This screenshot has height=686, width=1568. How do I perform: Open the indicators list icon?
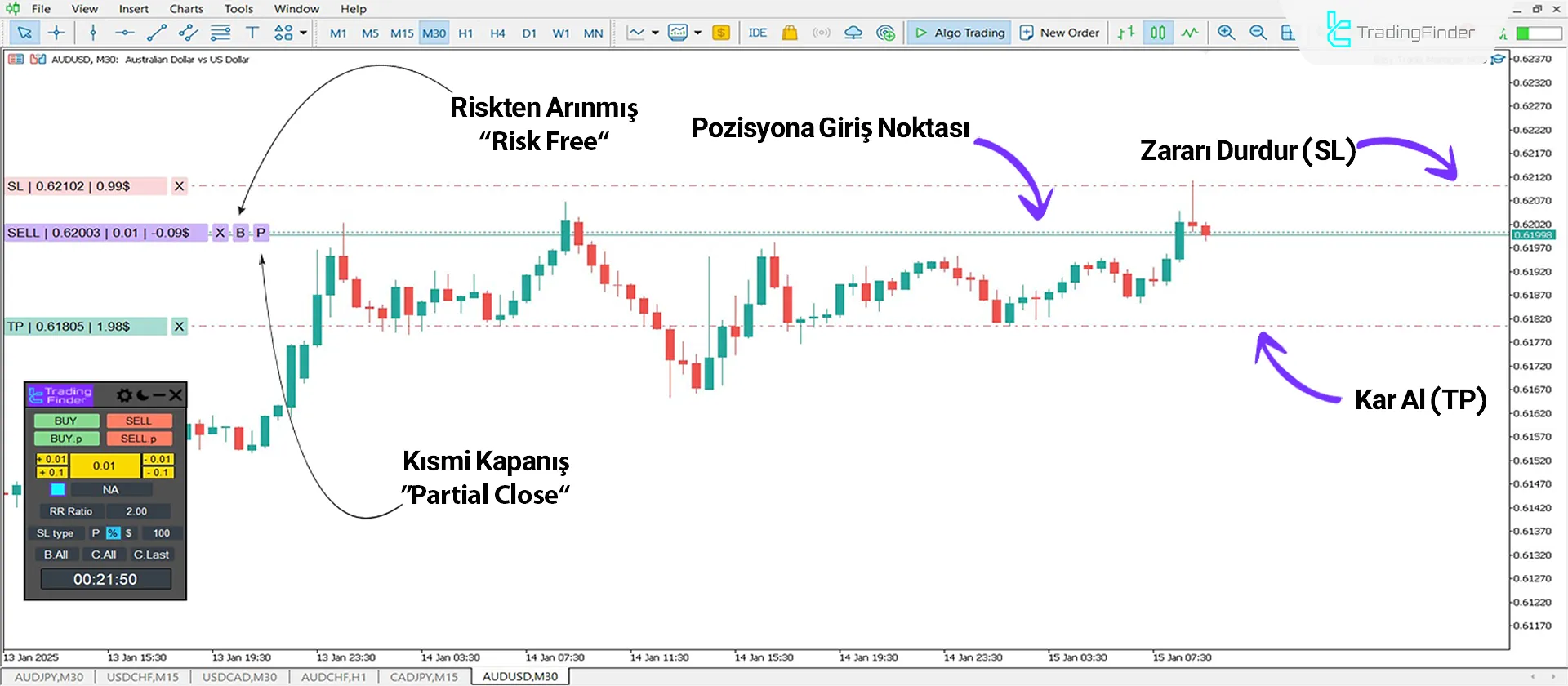click(x=678, y=33)
